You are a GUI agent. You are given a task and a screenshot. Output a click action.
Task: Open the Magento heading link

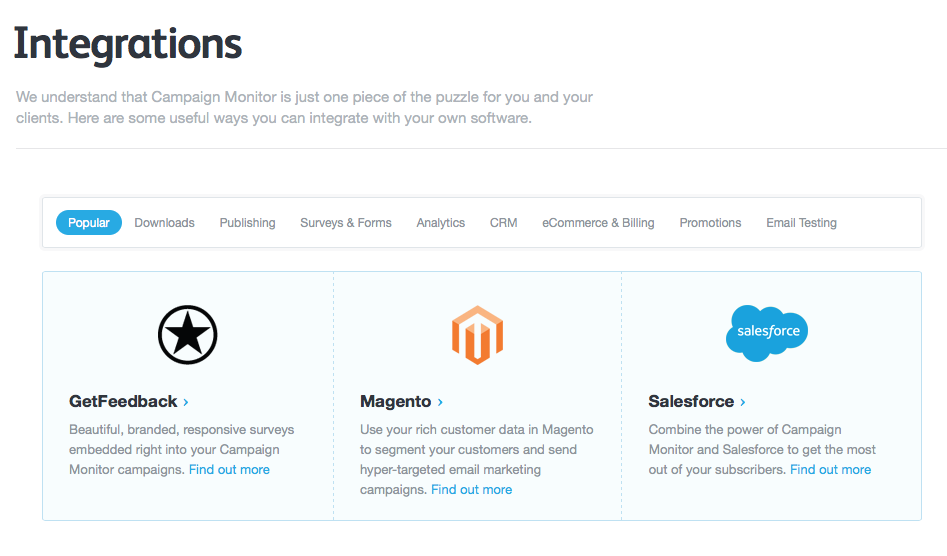pos(396,401)
